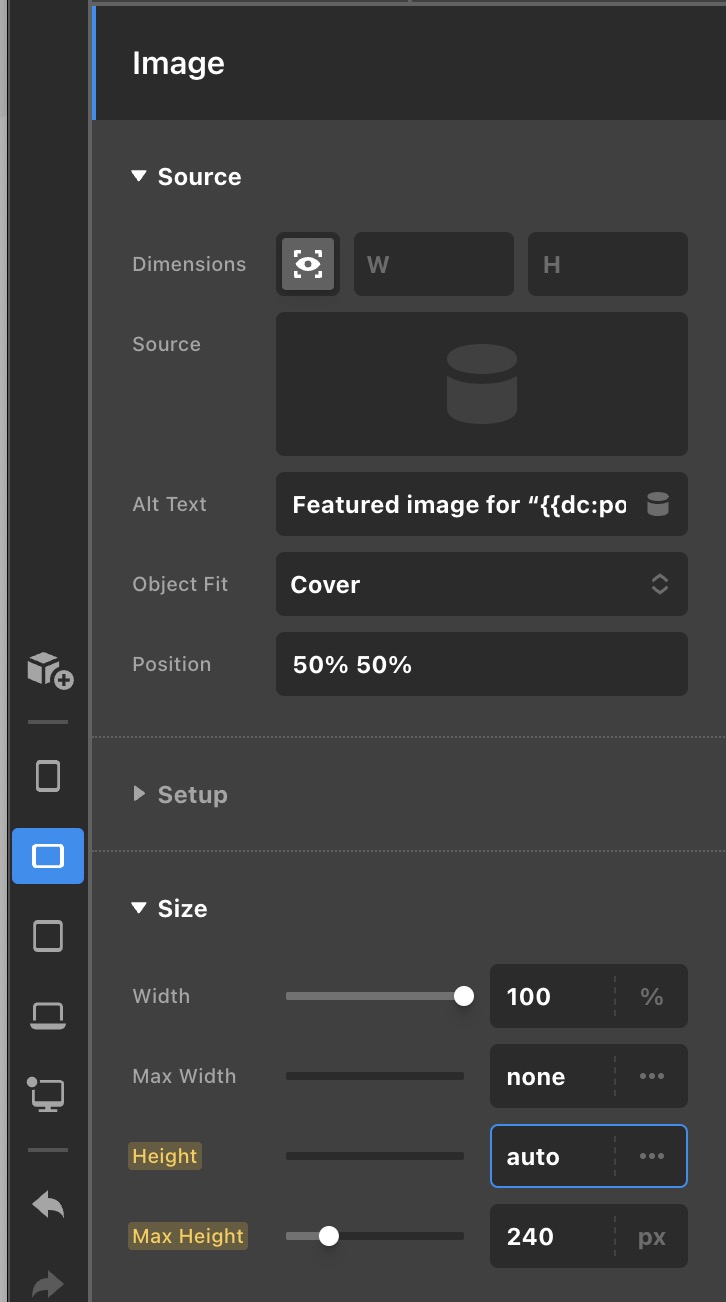Screen dimensions: 726x1302
Task: Click dynamic data icon in Alt Text field
Action: (x=658, y=504)
